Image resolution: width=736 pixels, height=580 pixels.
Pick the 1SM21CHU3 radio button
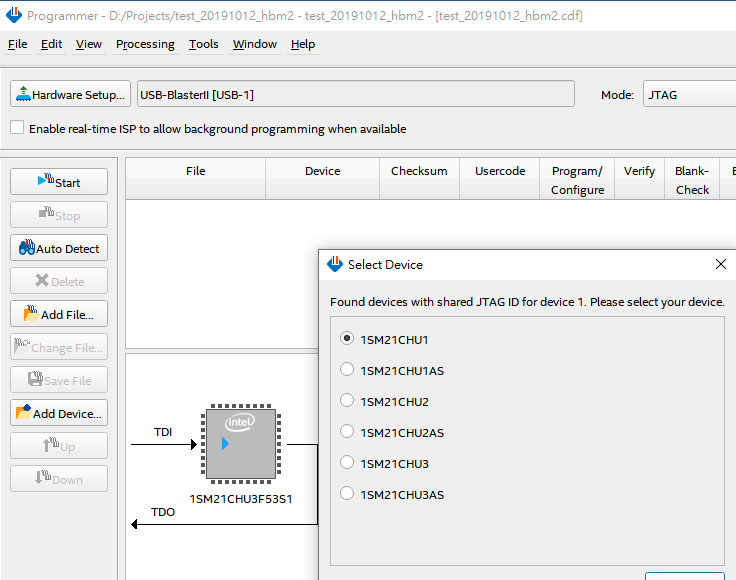pyautogui.click(x=347, y=462)
